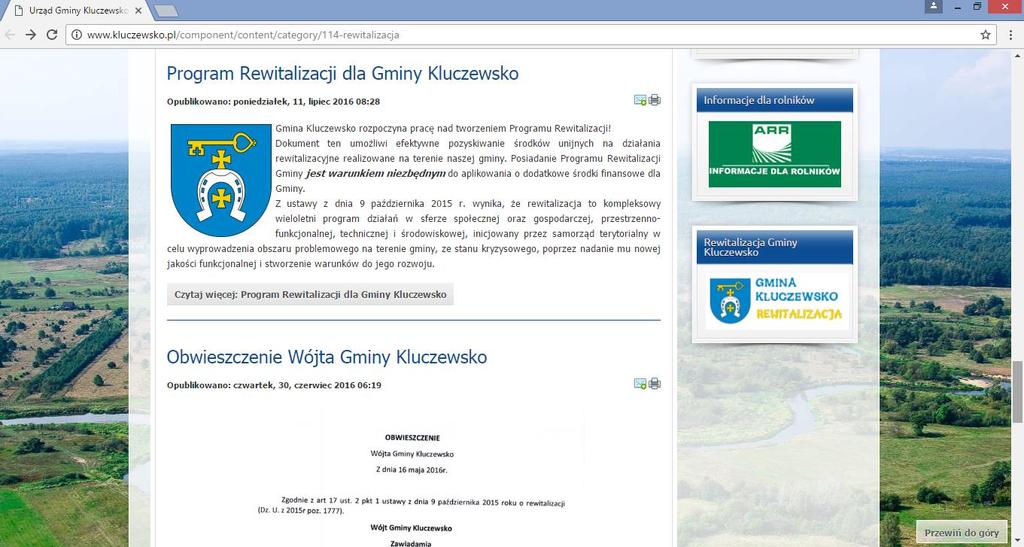The height and width of the screenshot is (547, 1024).
Task: Restore down the Chrome window
Action: (978, 7)
